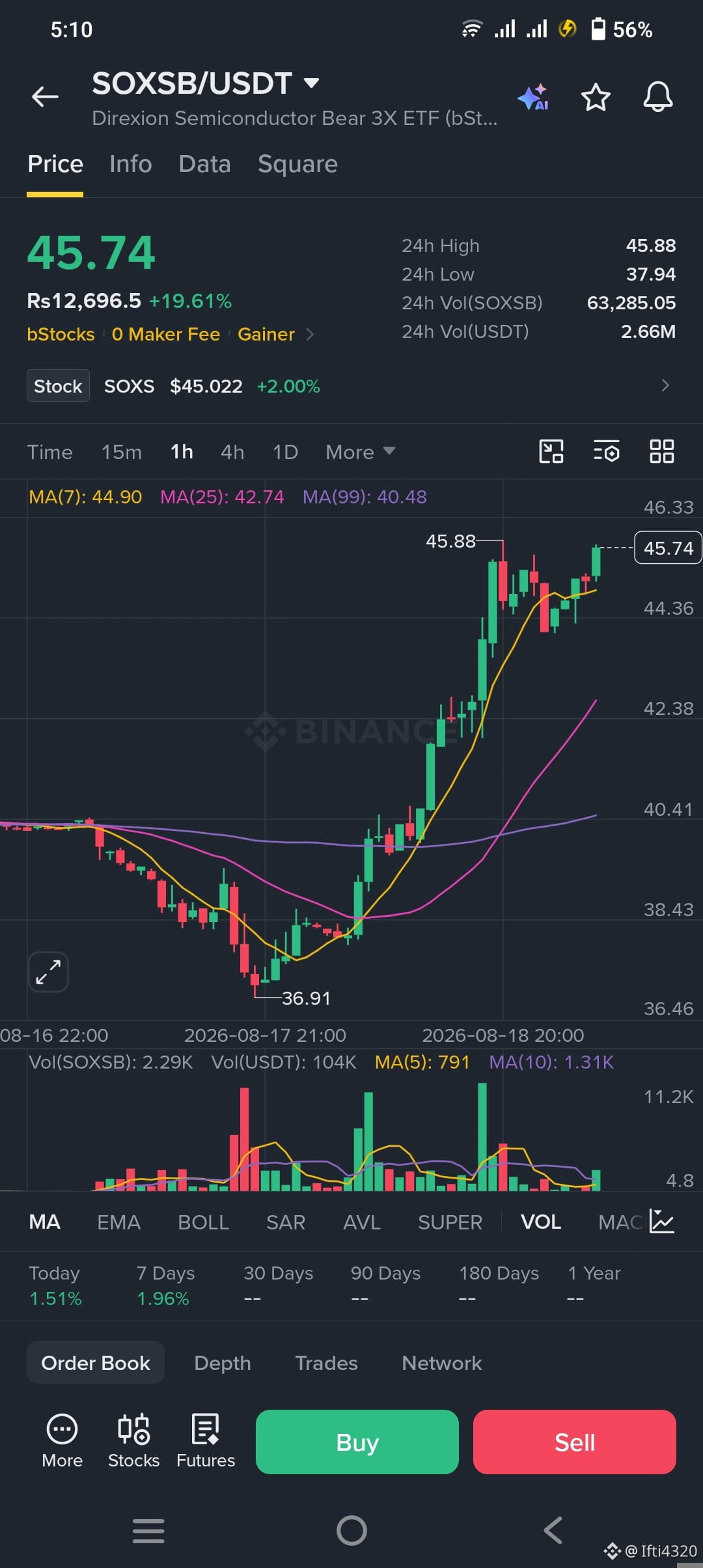The height and width of the screenshot is (1568, 703).
Task: Tap the MA(5): 791 volume legend
Action: pyautogui.click(x=422, y=1062)
